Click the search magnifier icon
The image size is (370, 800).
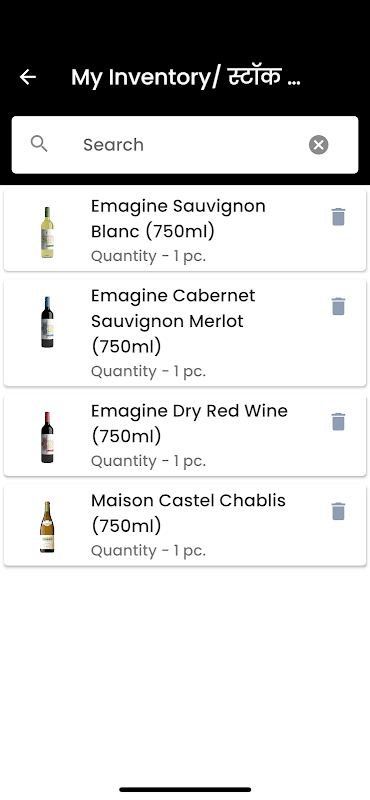(39, 144)
